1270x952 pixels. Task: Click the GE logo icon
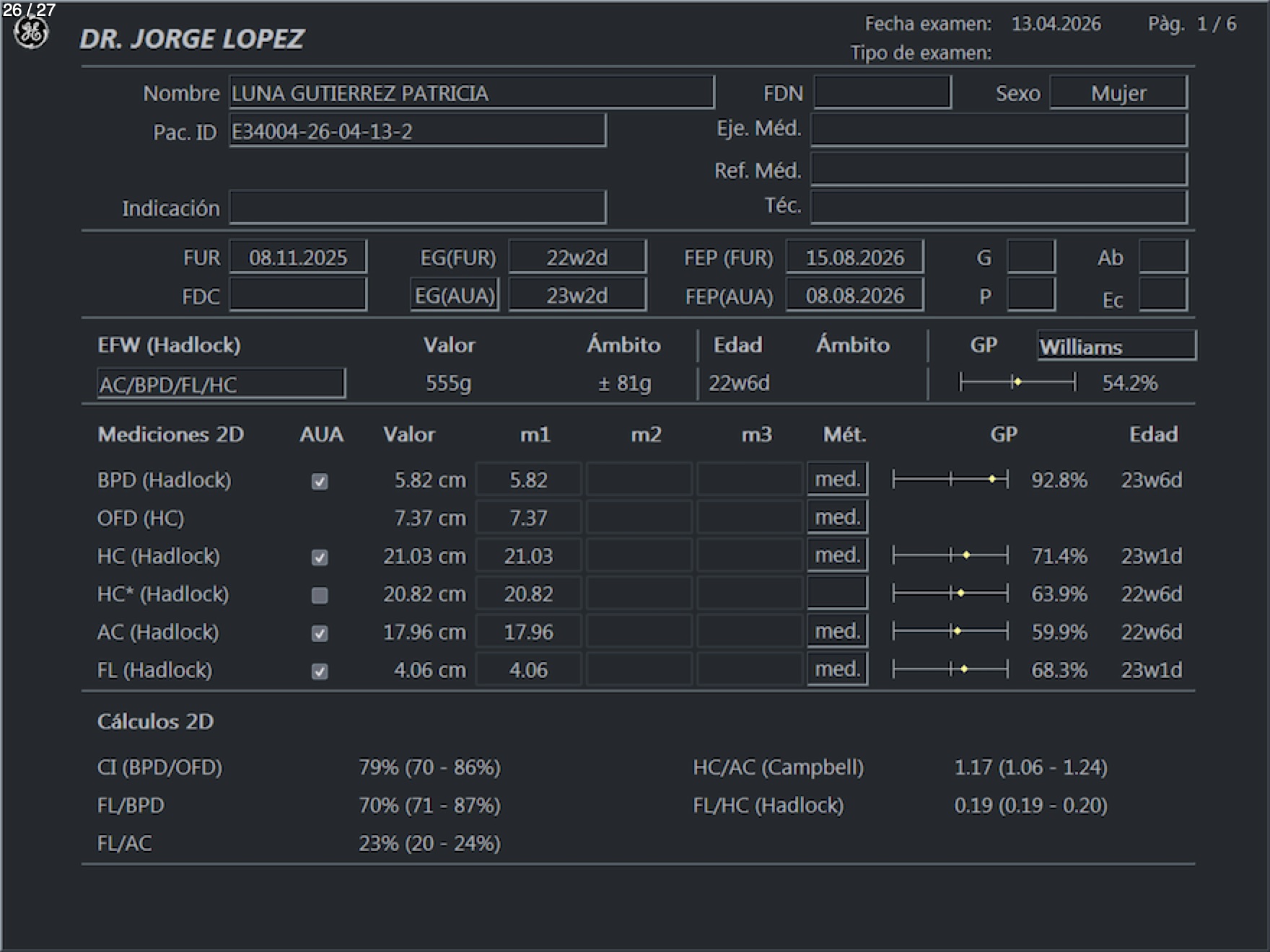31,33
